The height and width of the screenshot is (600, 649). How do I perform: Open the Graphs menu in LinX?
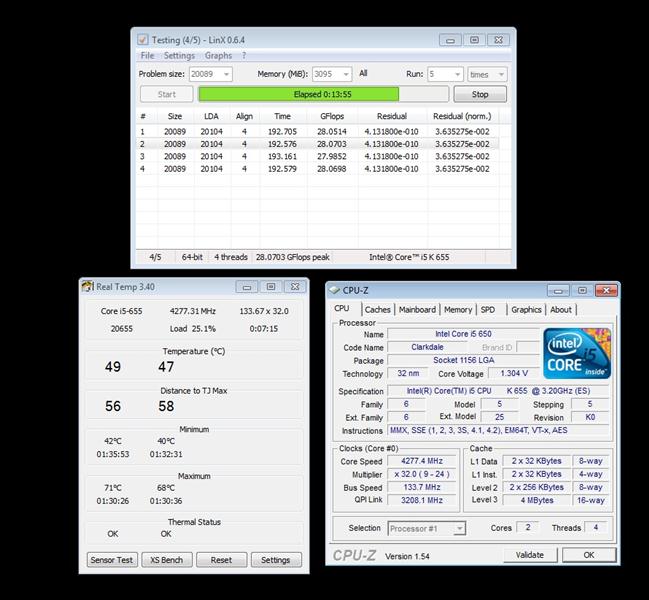coord(218,56)
